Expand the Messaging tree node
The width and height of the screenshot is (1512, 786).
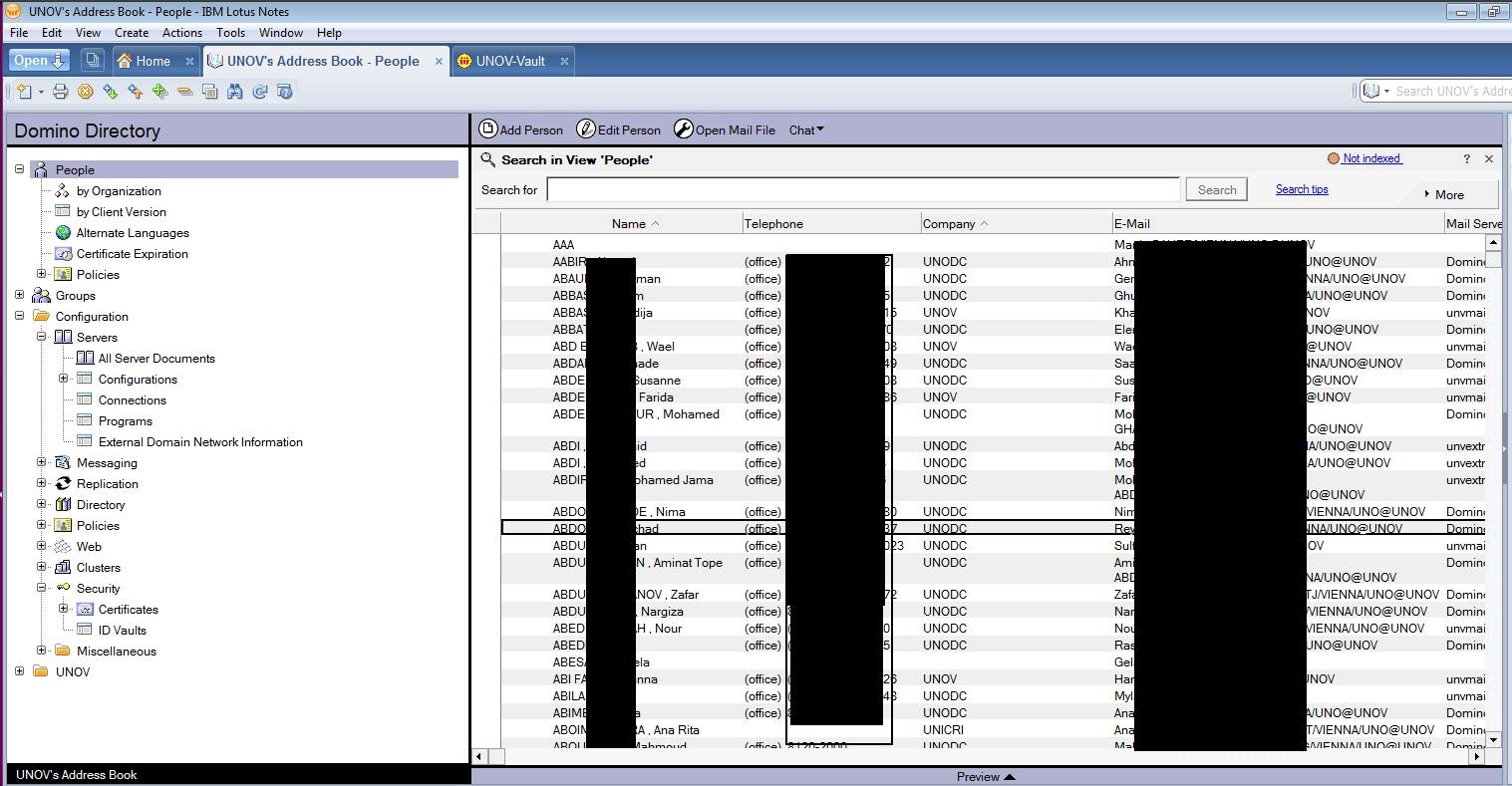point(41,462)
